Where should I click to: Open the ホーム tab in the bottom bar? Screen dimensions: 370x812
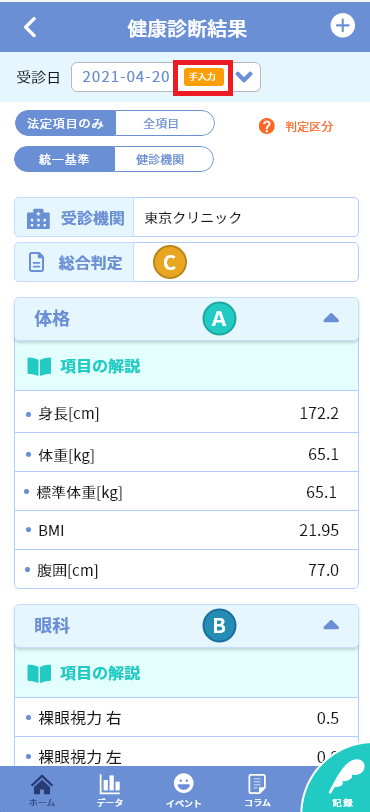(42, 791)
